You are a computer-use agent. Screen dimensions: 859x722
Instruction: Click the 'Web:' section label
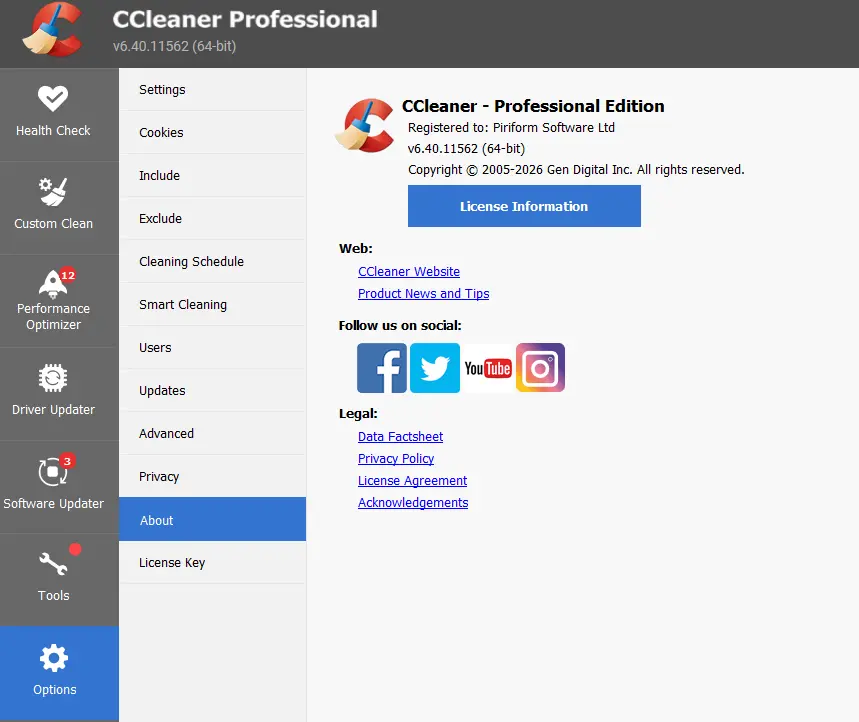tap(356, 249)
